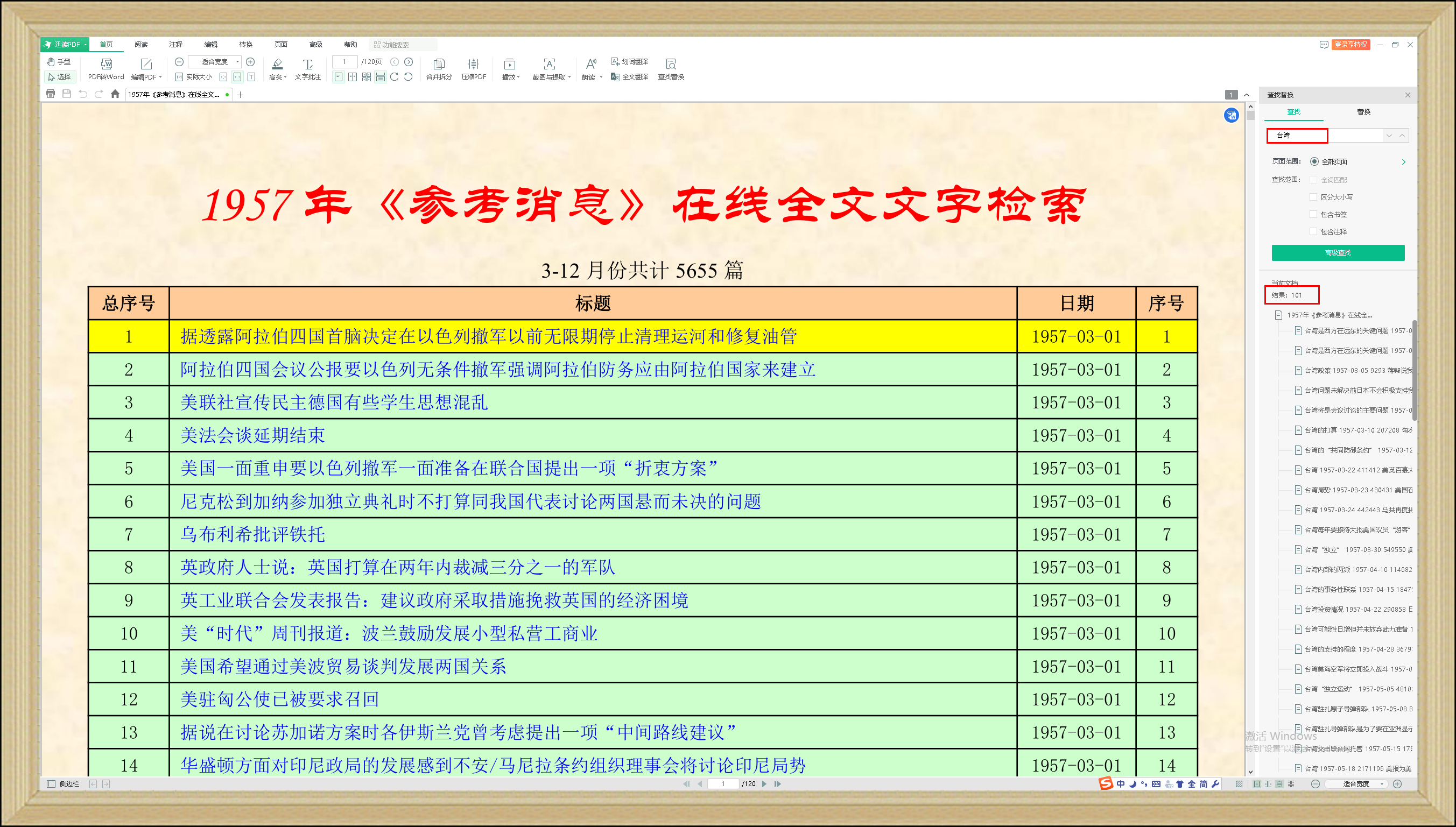Screen dimensions: 1456x827
Task: Select the 手型 hand tool
Action: coord(59,61)
